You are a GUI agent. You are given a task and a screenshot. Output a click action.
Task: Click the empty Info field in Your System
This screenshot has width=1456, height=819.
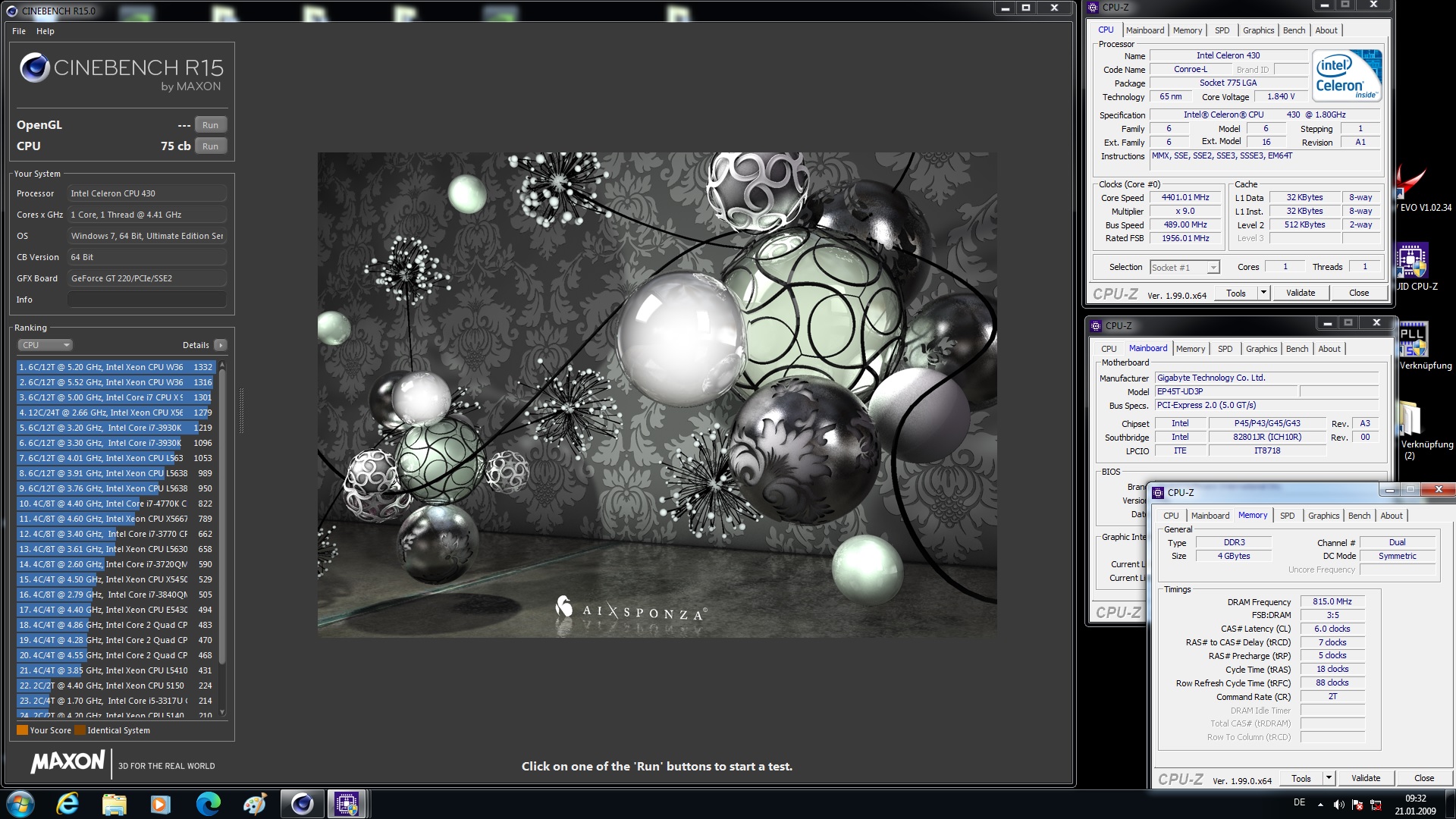147,300
